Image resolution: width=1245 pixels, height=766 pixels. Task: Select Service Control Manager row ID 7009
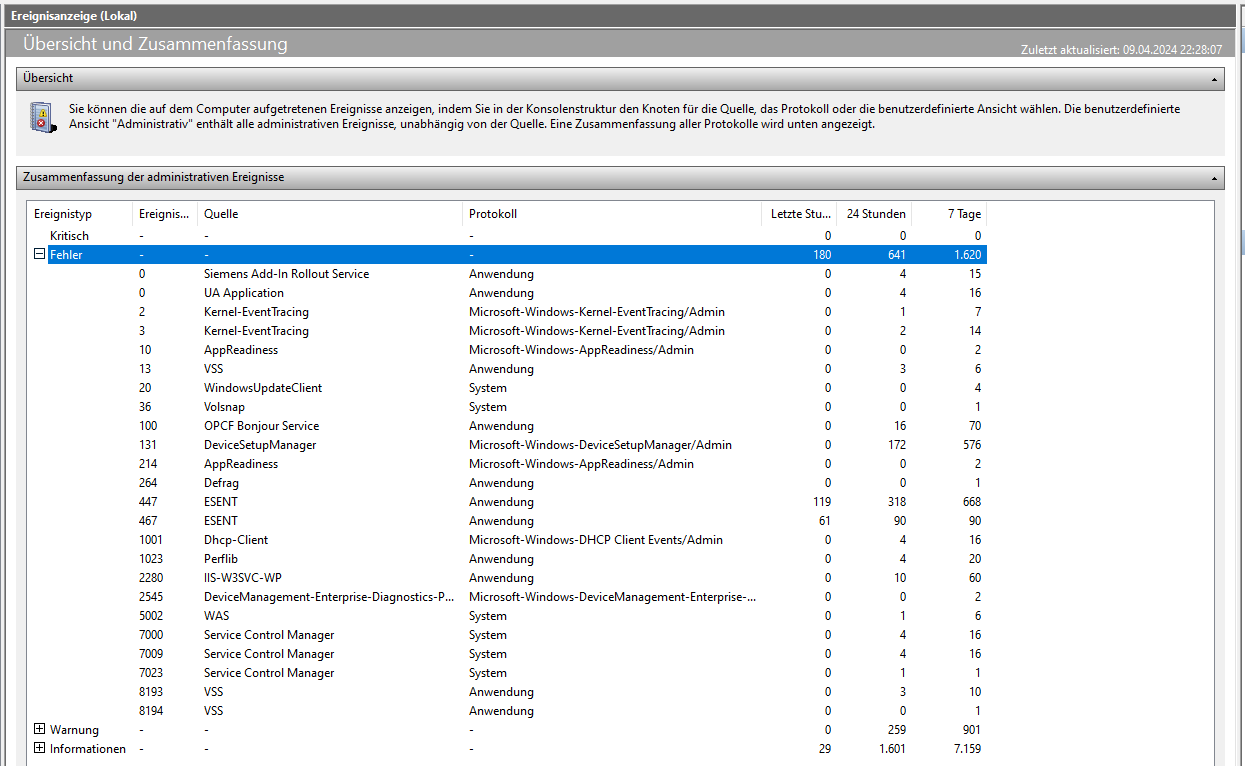[508, 654]
